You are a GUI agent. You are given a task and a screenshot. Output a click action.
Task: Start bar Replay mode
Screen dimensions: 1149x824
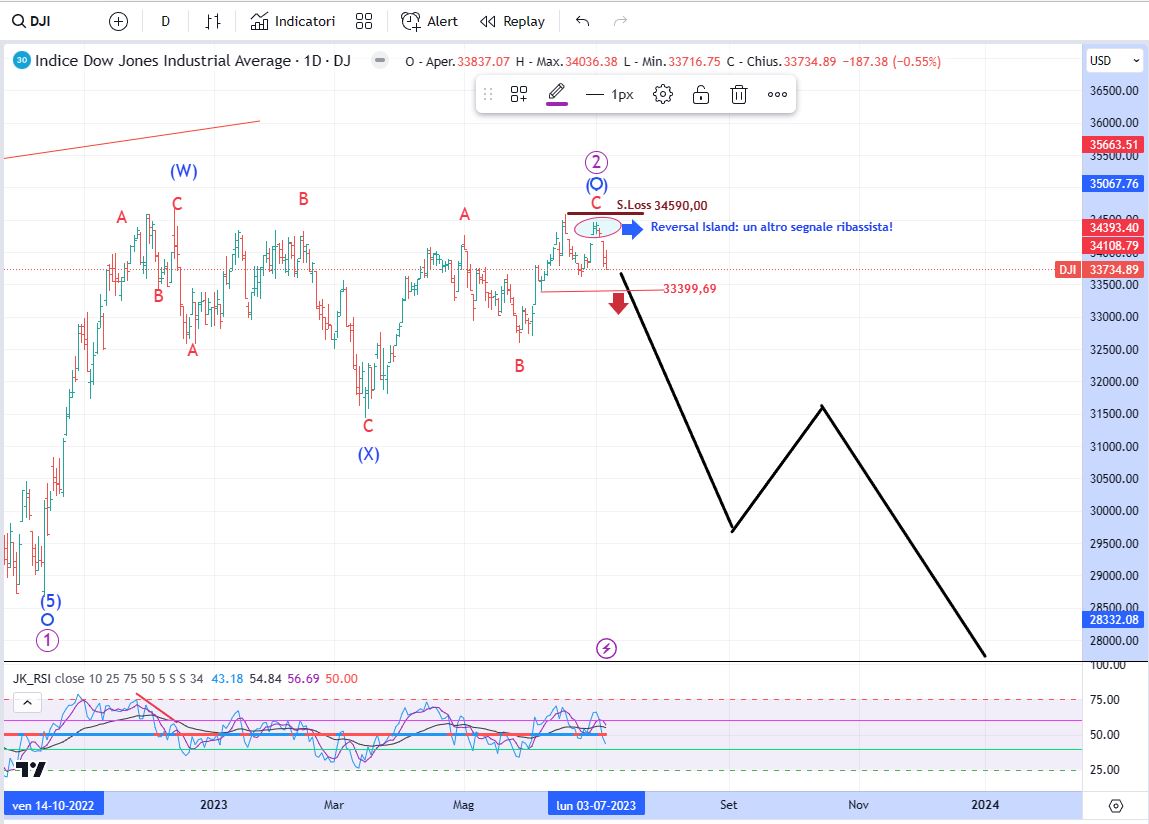tap(512, 21)
